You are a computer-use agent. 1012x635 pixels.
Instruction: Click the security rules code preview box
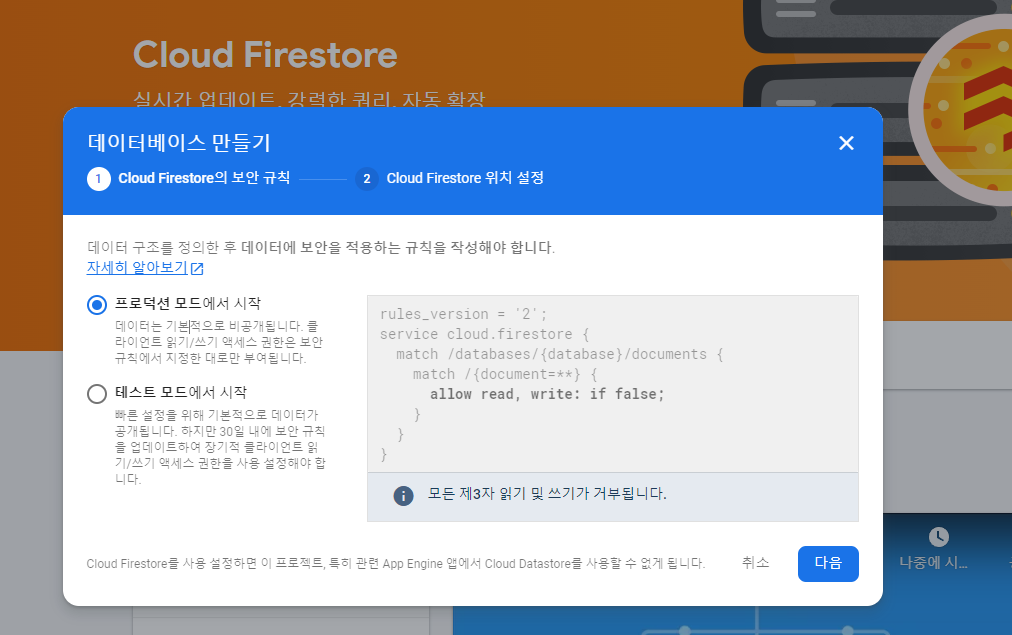pos(612,384)
